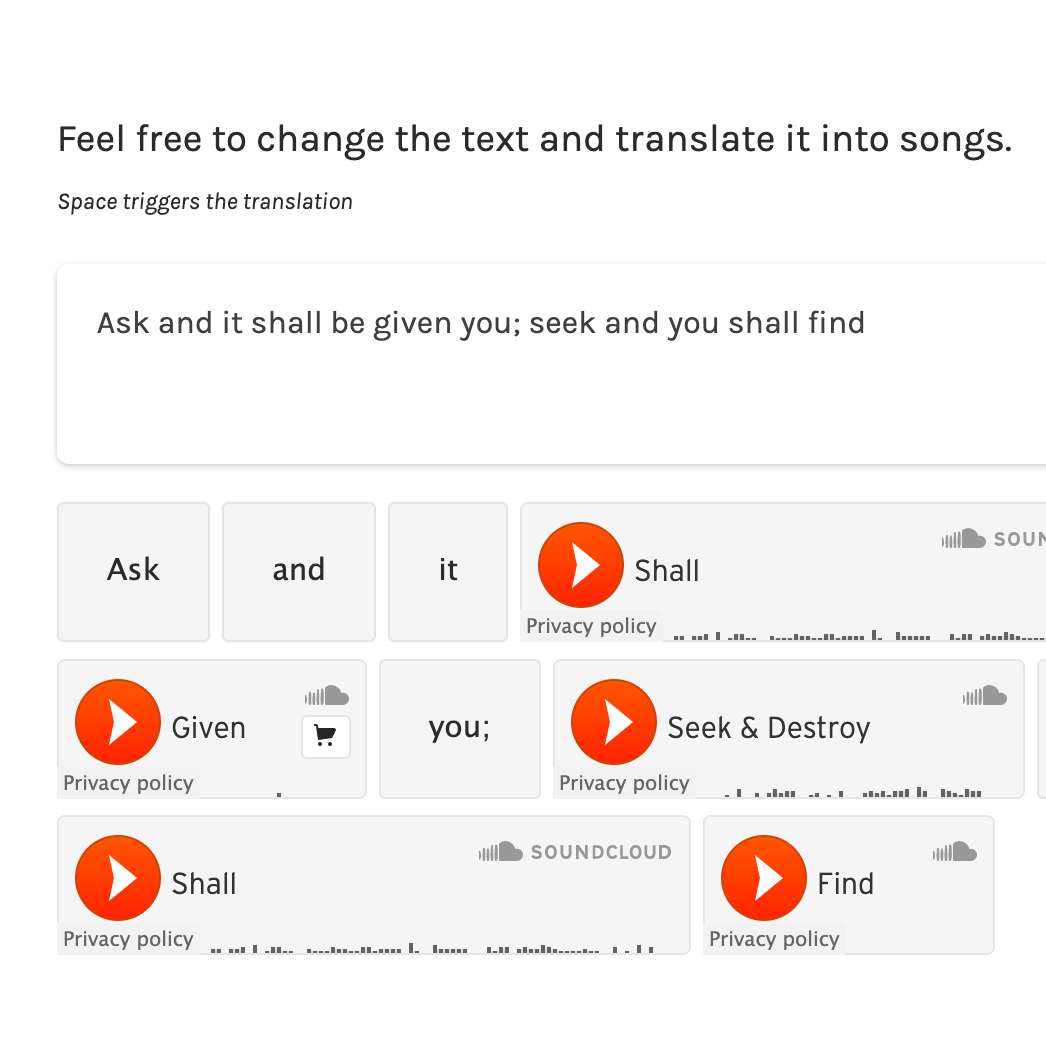Play the Find track
Viewport: 1046px width, 1046px height.
point(764,878)
